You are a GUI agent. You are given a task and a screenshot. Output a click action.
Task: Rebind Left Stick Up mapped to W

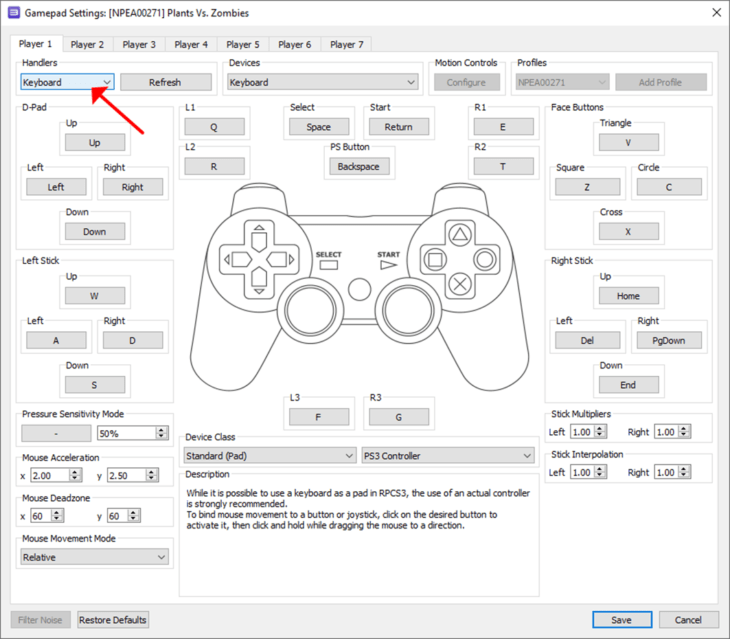[x=95, y=296]
